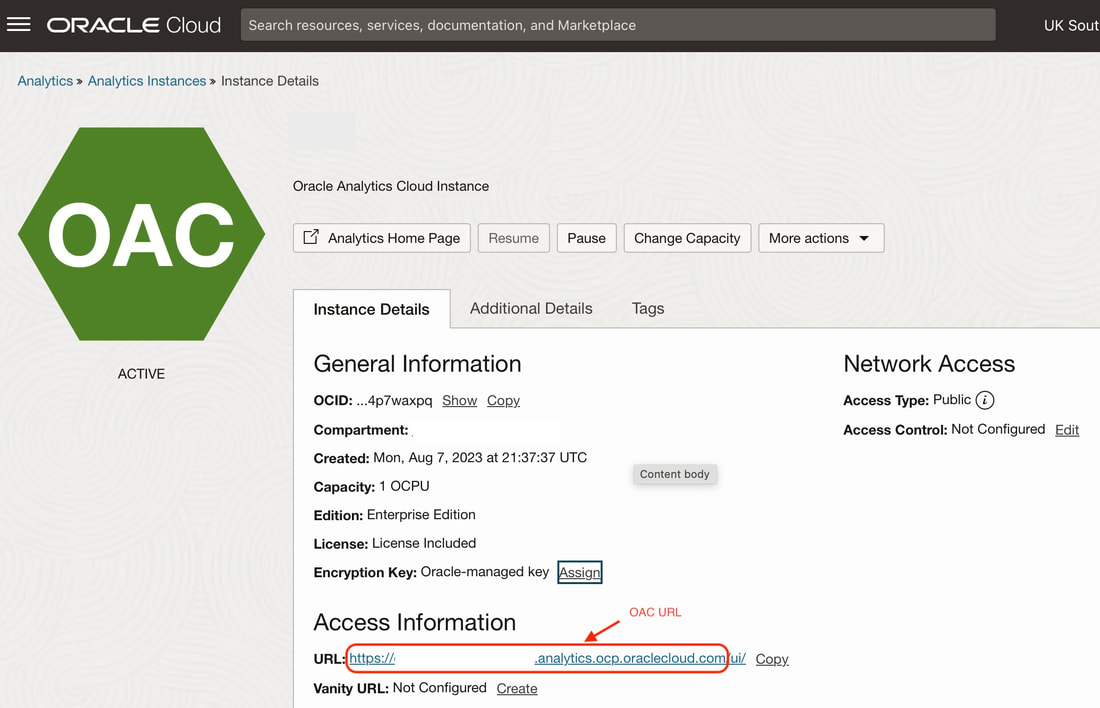Click the 'License Included' value
Viewport: 1100px width, 708px height.
click(x=424, y=543)
